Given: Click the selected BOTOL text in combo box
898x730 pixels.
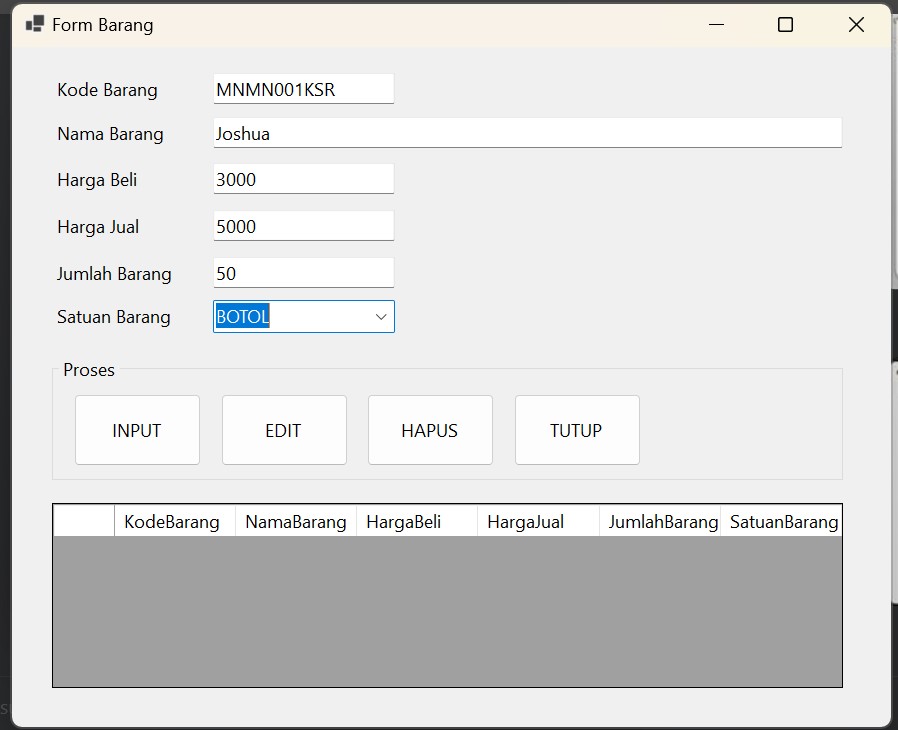Looking at the screenshot, I should click(243, 317).
